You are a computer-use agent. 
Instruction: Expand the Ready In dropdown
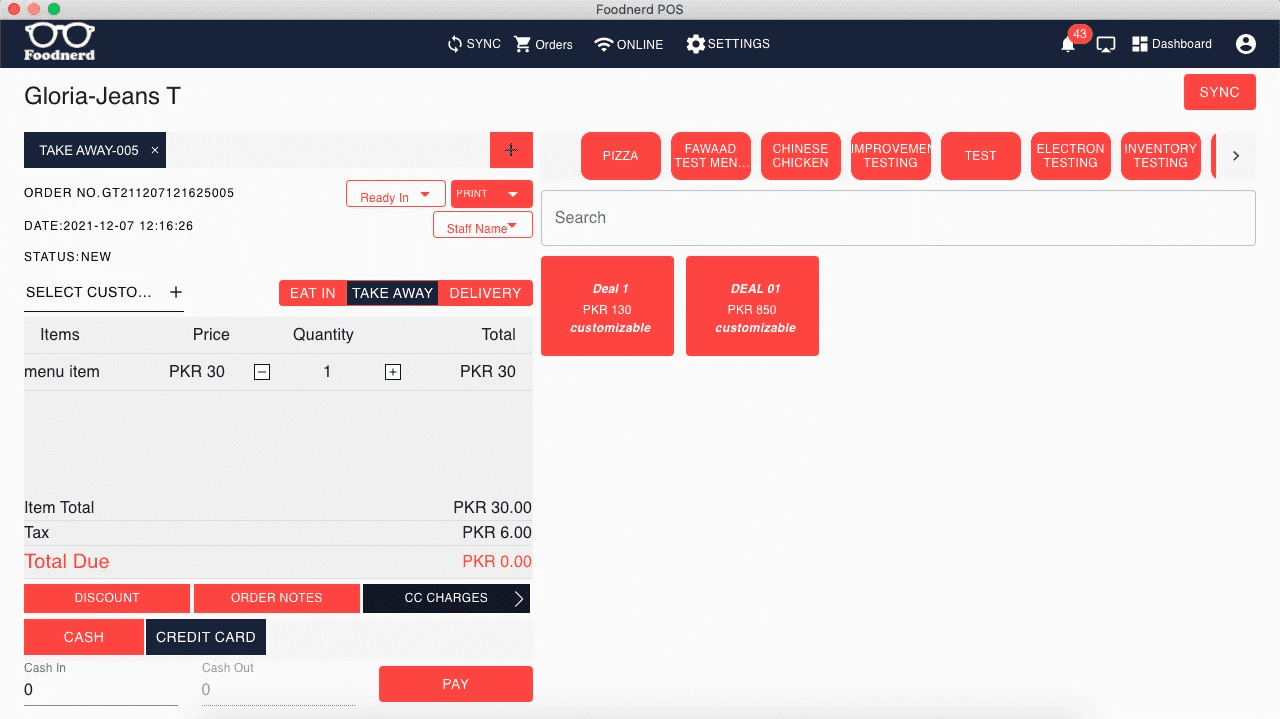(395, 194)
